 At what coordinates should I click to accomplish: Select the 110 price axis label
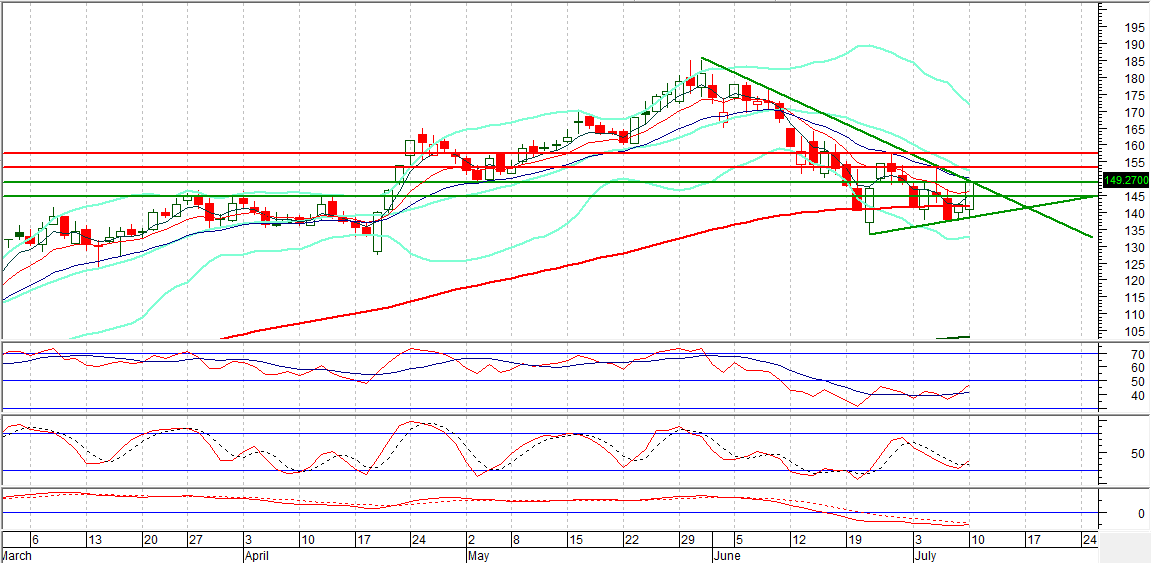point(1135,315)
